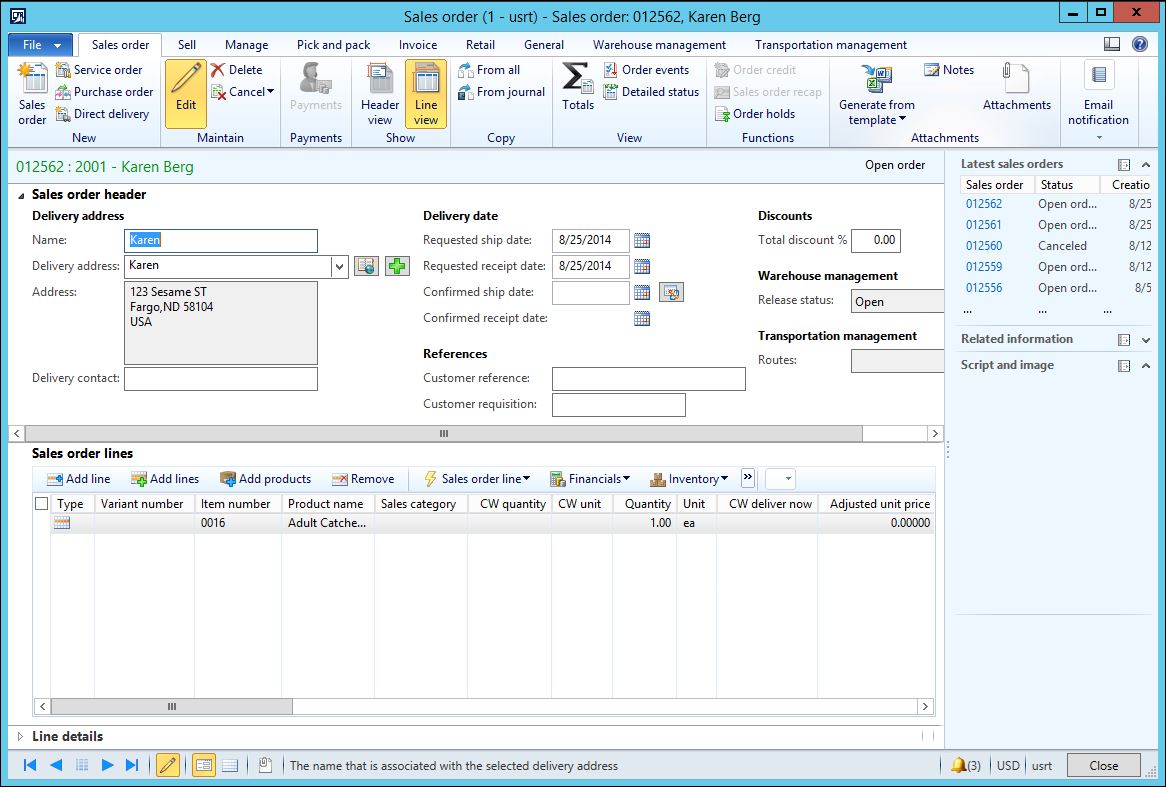Open the Requested ship date calendar picker
This screenshot has width=1166, height=787.
(x=642, y=240)
